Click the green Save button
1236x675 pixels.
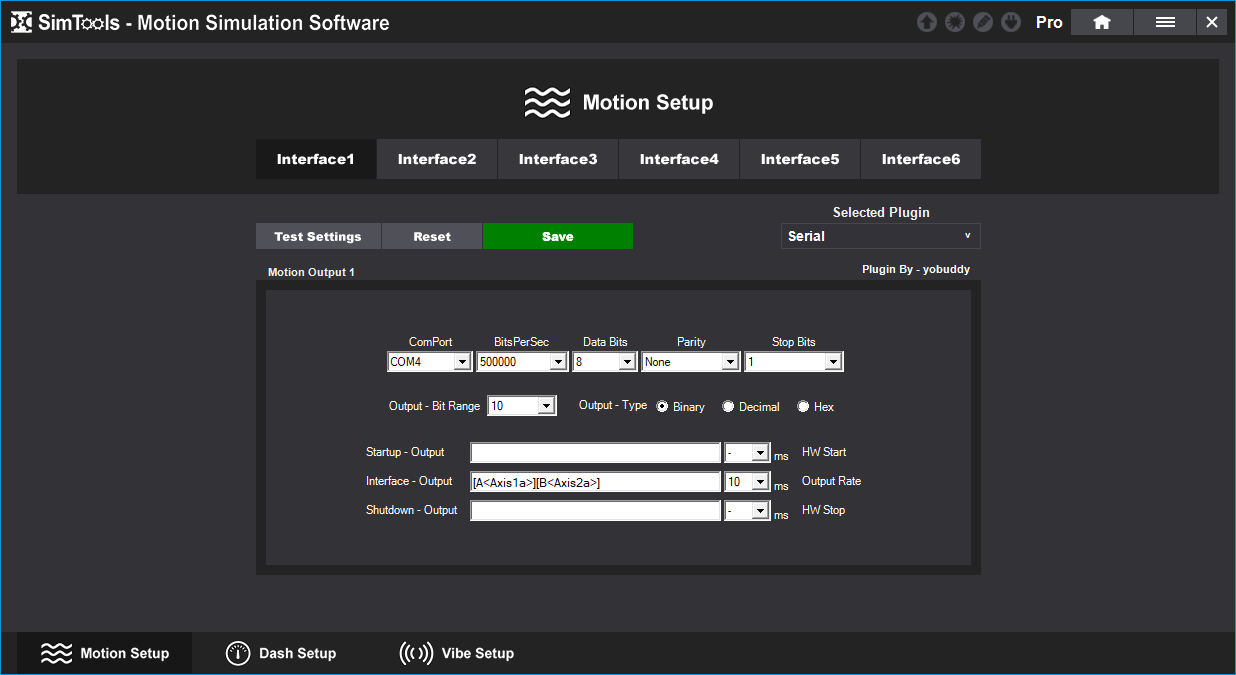(558, 236)
